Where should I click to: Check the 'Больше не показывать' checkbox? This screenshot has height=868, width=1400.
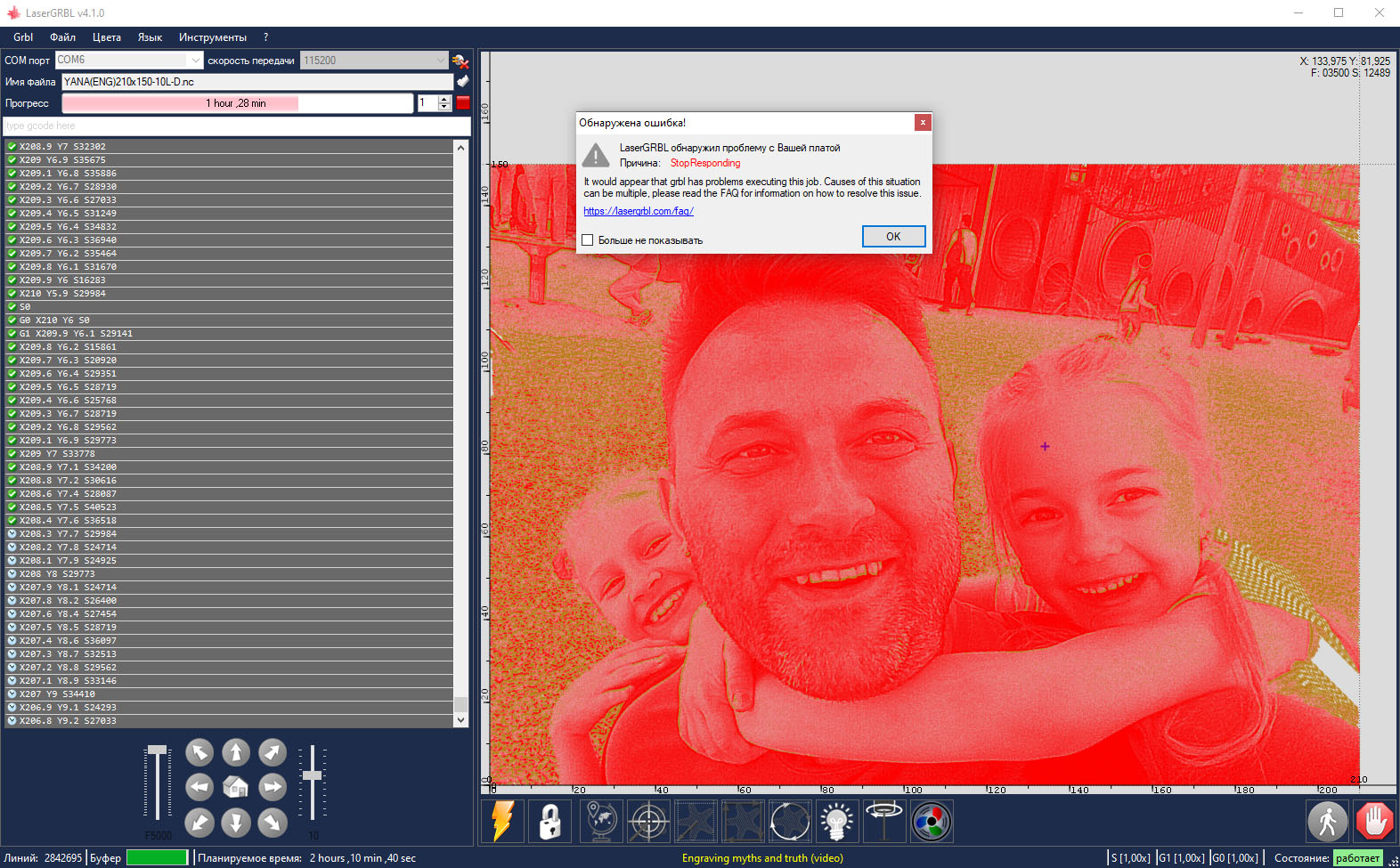tap(588, 240)
